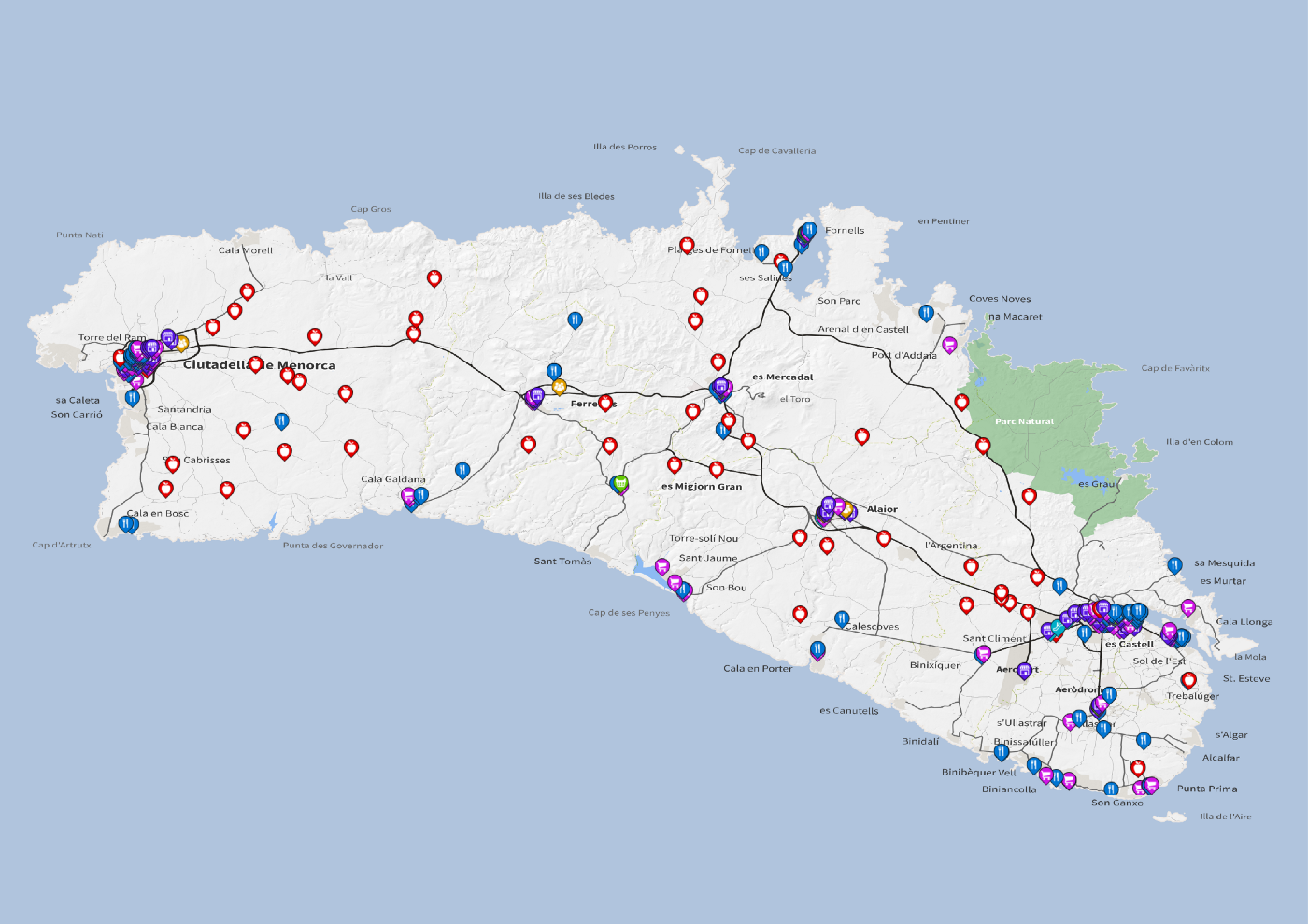This screenshot has height=924, width=1308.
Task: Select the restaurant marker near Arenal d'en Castell
Action: [x=926, y=313]
